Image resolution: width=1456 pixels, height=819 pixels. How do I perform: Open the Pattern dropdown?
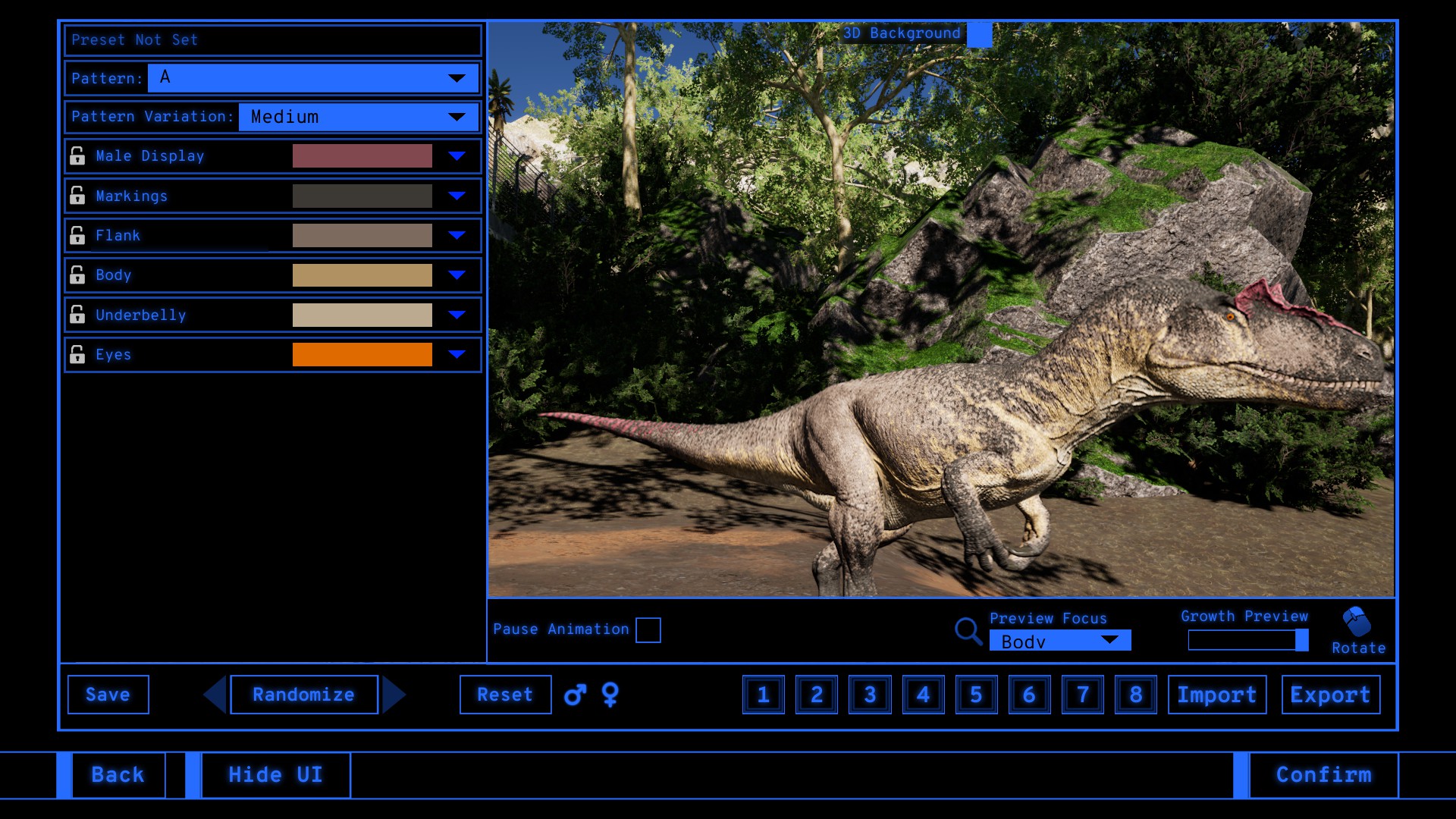[x=312, y=78]
